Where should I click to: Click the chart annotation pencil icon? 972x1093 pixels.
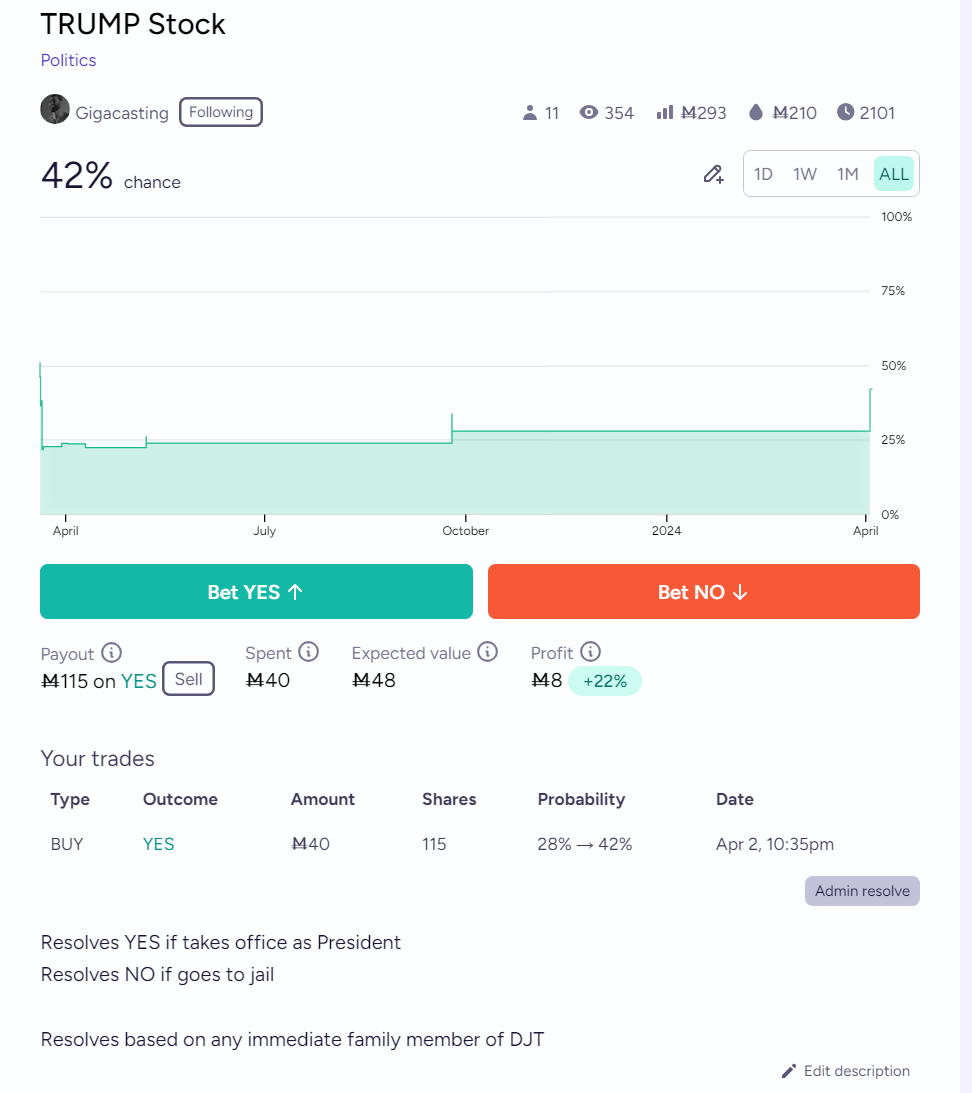point(713,174)
